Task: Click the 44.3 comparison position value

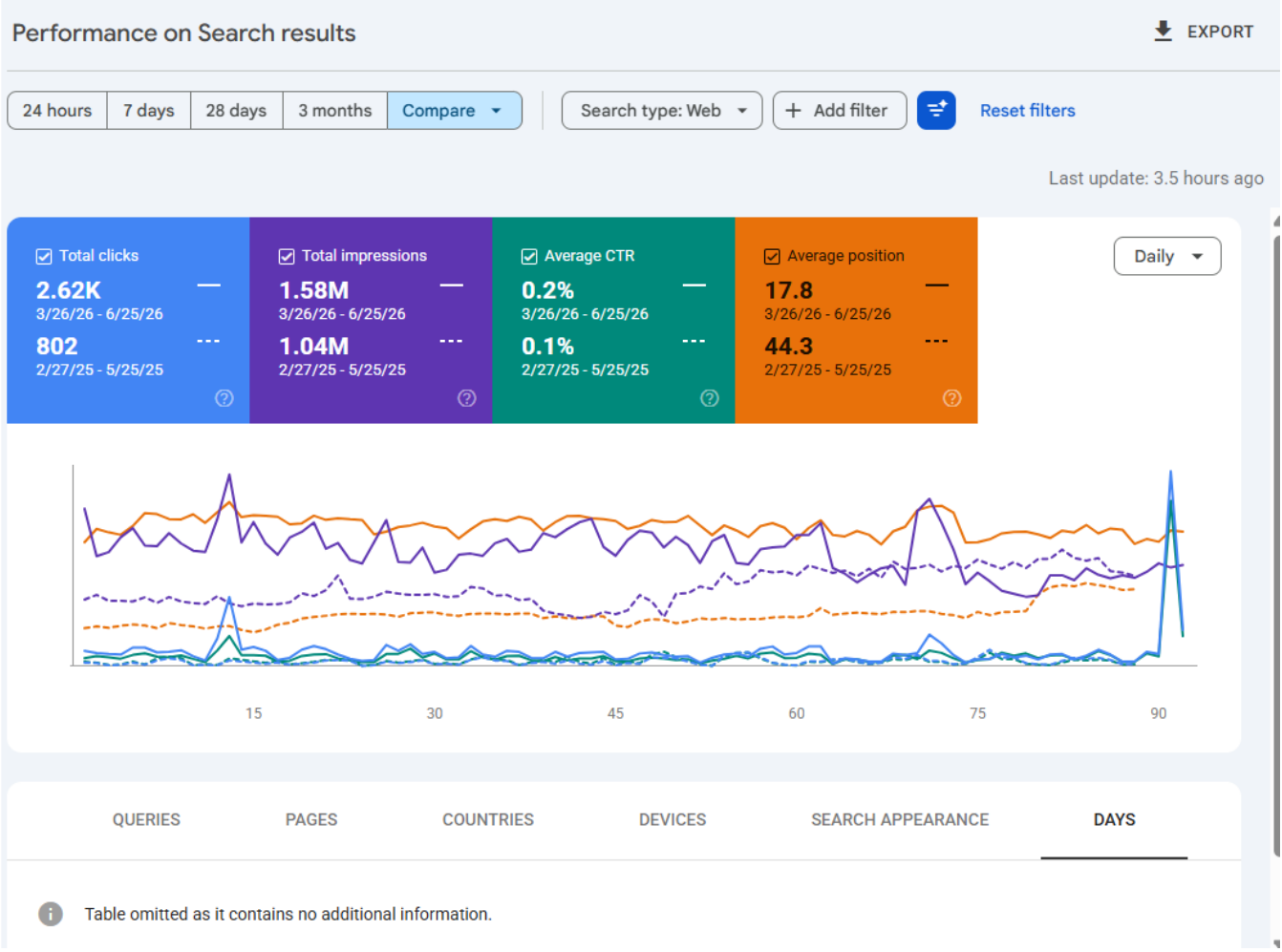Action: click(789, 347)
